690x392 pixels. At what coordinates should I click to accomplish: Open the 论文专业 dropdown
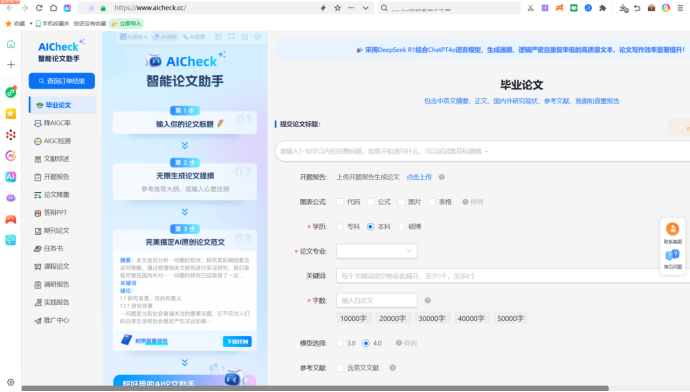[x=377, y=251]
